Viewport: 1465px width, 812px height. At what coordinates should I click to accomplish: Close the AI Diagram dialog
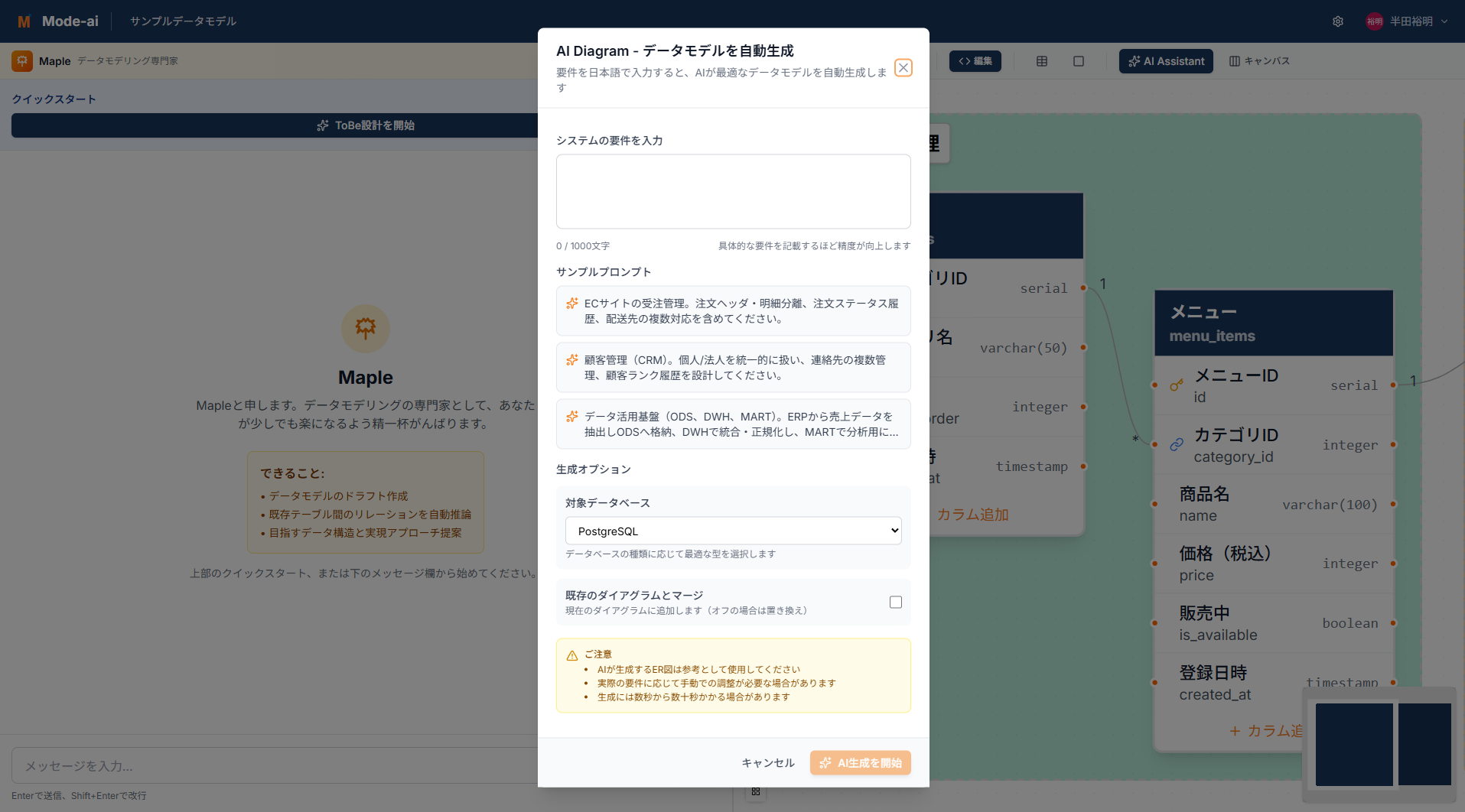click(903, 68)
